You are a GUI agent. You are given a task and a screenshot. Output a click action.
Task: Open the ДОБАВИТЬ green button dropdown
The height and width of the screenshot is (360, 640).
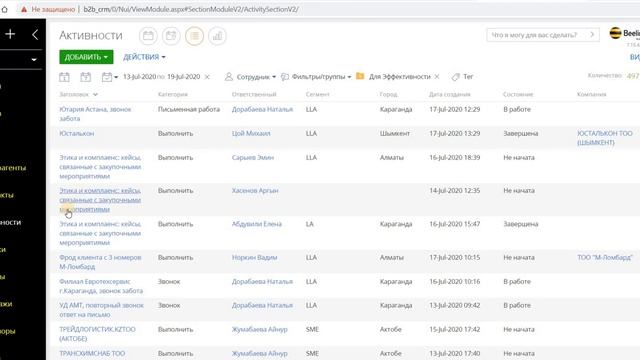pyautogui.click(x=86, y=57)
